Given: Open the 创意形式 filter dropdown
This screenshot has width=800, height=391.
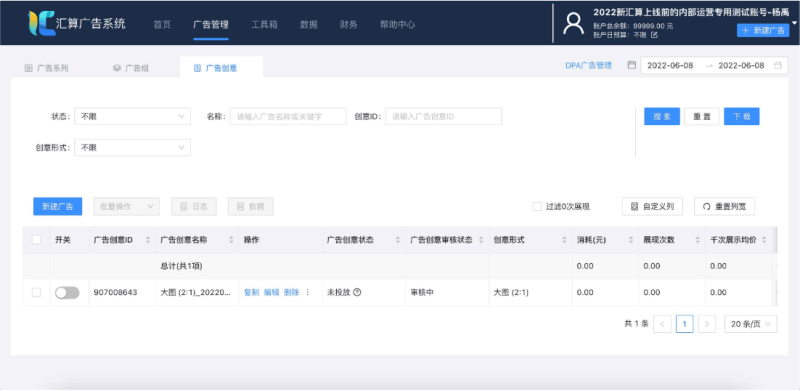Looking at the screenshot, I should [133, 148].
